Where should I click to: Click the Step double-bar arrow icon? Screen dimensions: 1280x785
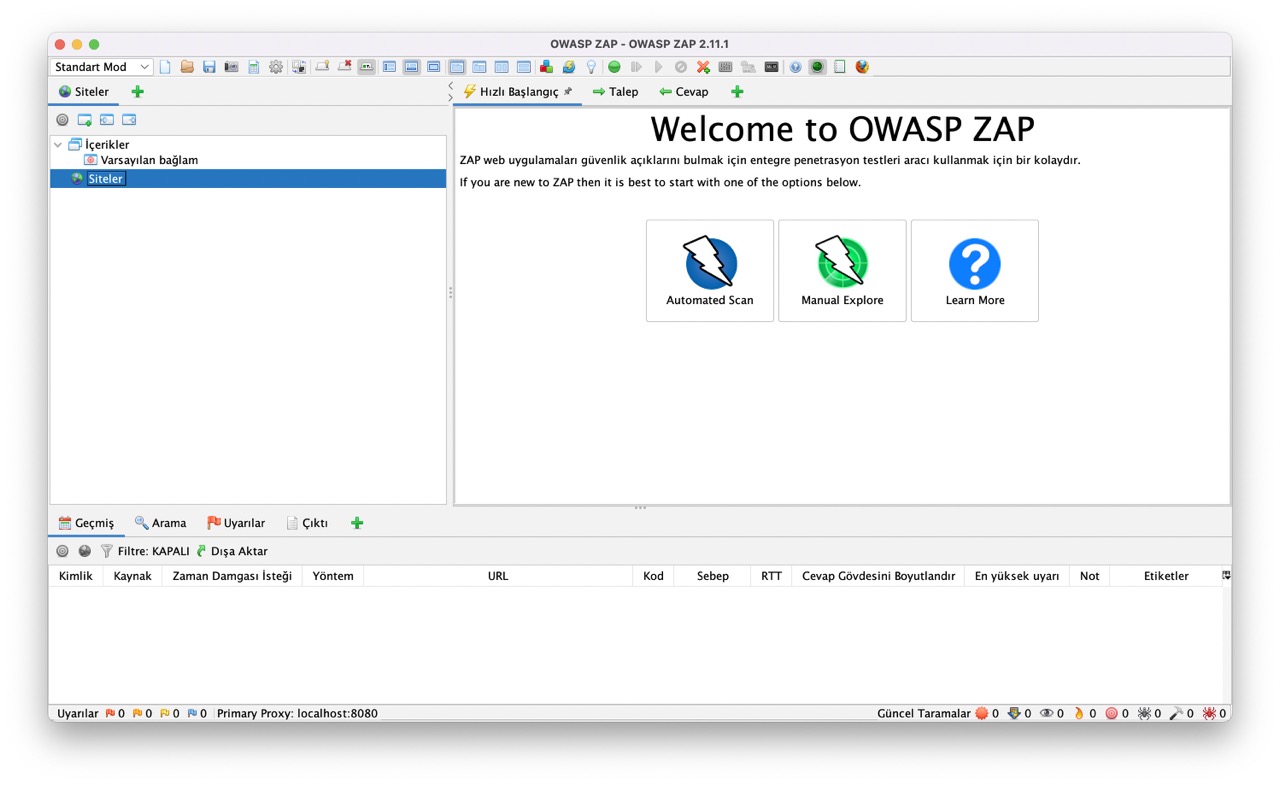tap(636, 67)
